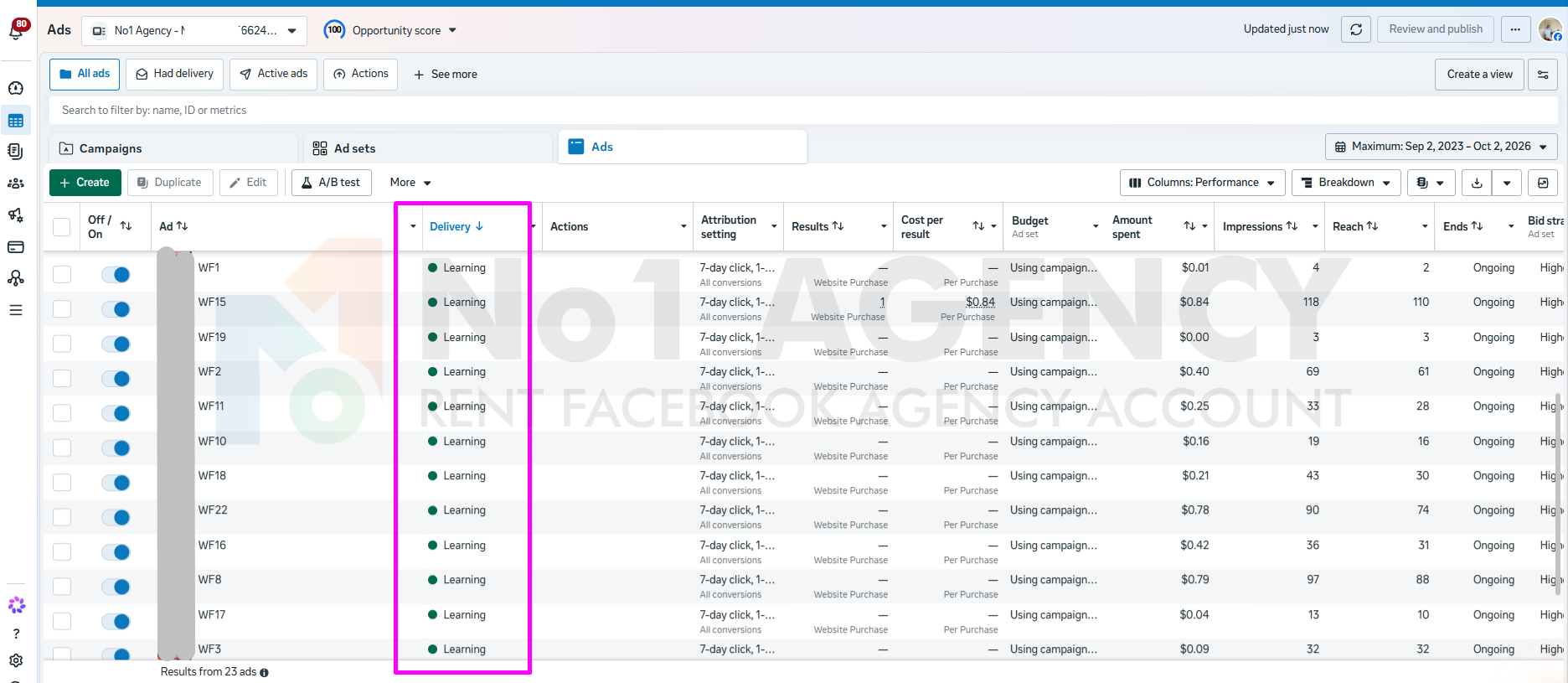Open the Account overview gauge icon in sidebar
This screenshot has width=1568, height=683.
pos(16,88)
